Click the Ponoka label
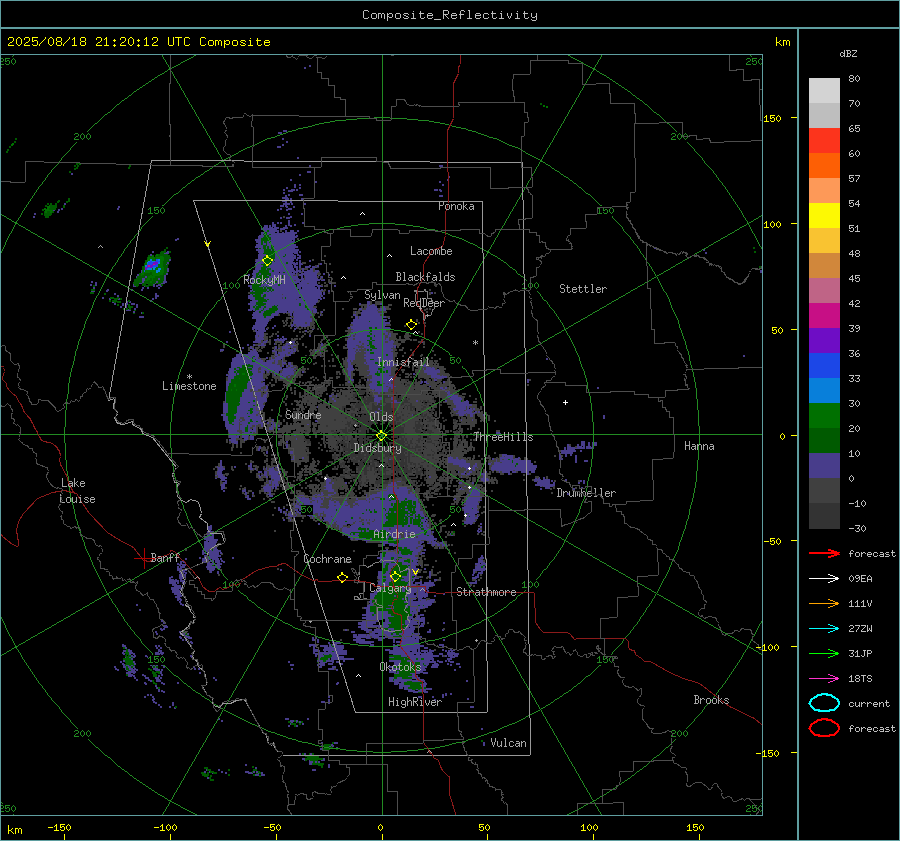 (456, 206)
